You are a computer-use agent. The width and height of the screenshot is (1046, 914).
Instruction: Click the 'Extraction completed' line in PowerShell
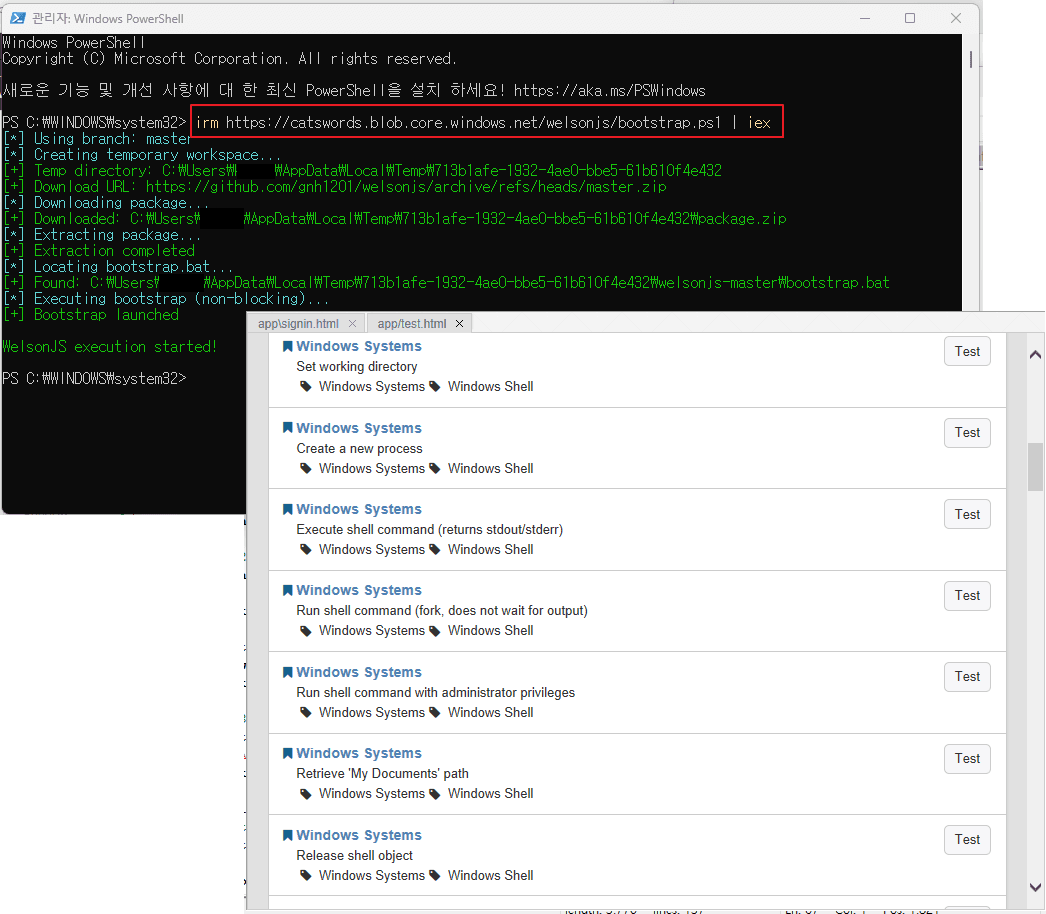99,251
